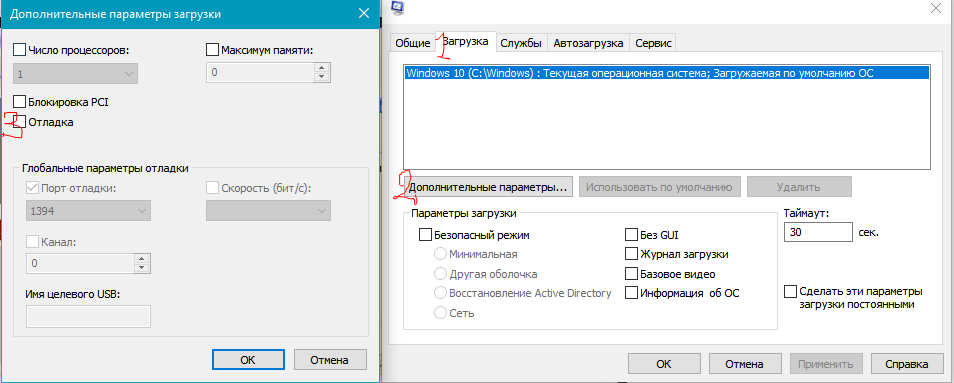Click the Справка button
Image resolution: width=954 pixels, height=383 pixels.
(907, 364)
